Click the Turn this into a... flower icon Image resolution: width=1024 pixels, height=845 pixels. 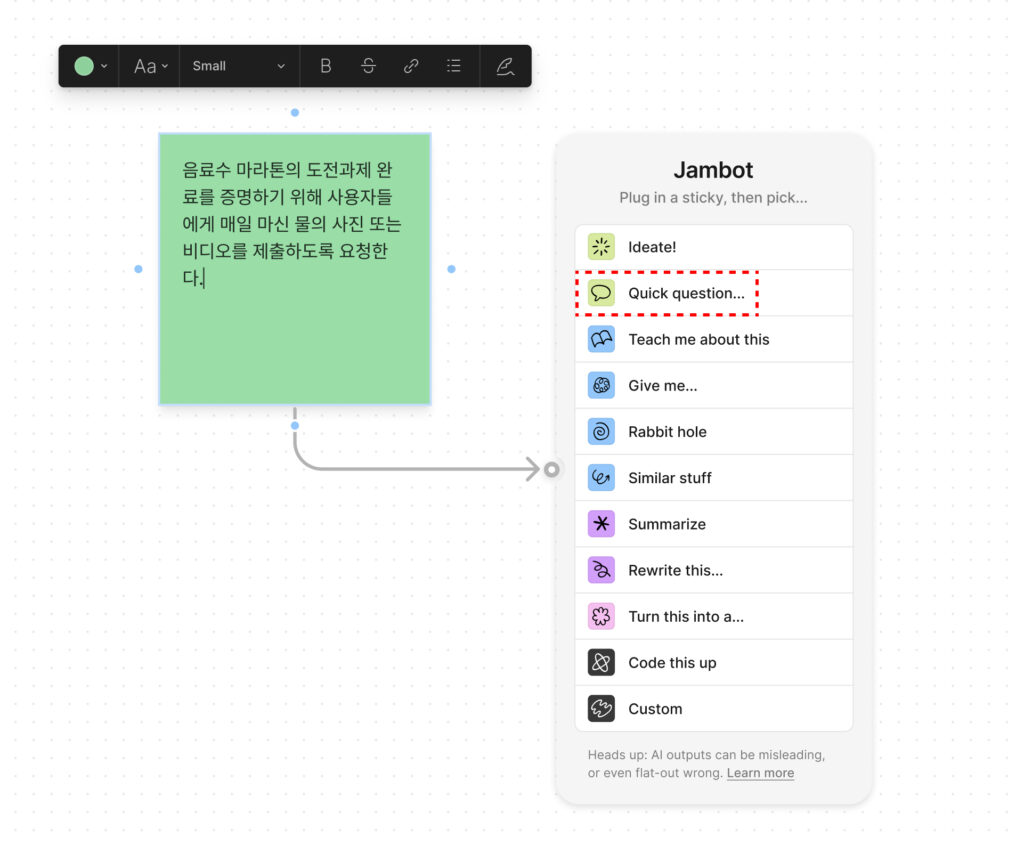pos(601,616)
